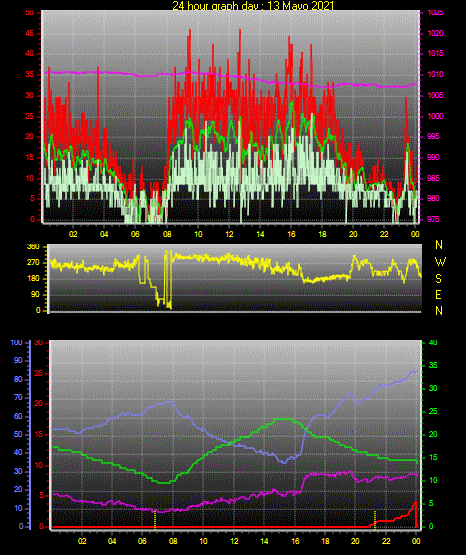Click the 20 hour label under the top wind graph
This screenshot has height=555, width=466.
(x=353, y=234)
